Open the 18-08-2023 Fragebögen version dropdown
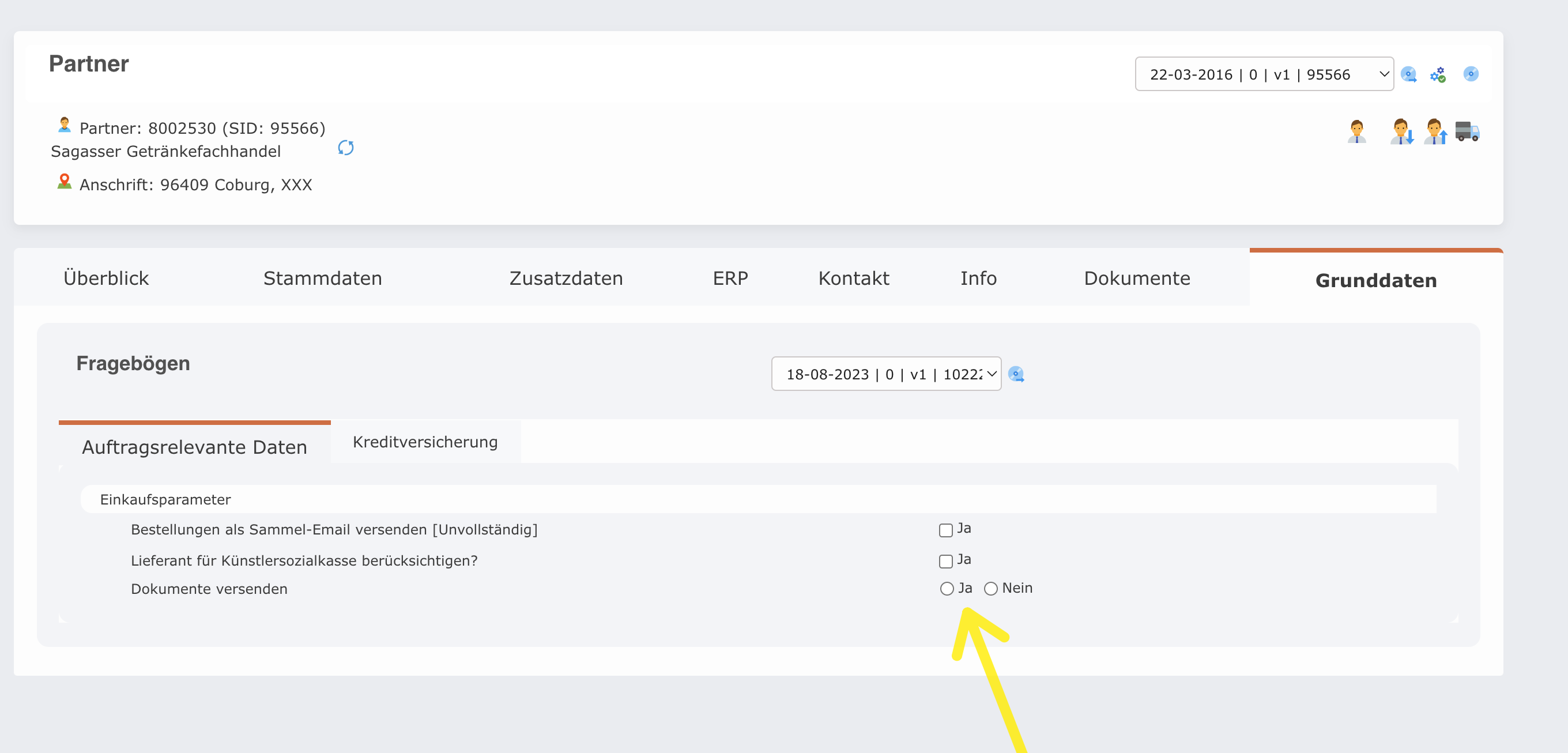This screenshot has width=1568, height=753. click(885, 374)
